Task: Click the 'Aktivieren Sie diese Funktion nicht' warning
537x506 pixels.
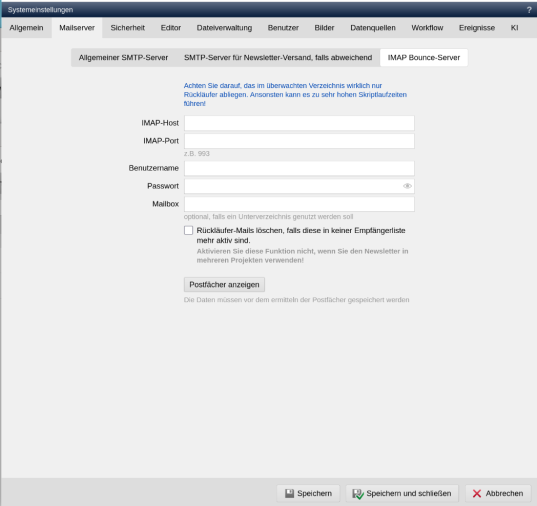Action: click(x=302, y=256)
